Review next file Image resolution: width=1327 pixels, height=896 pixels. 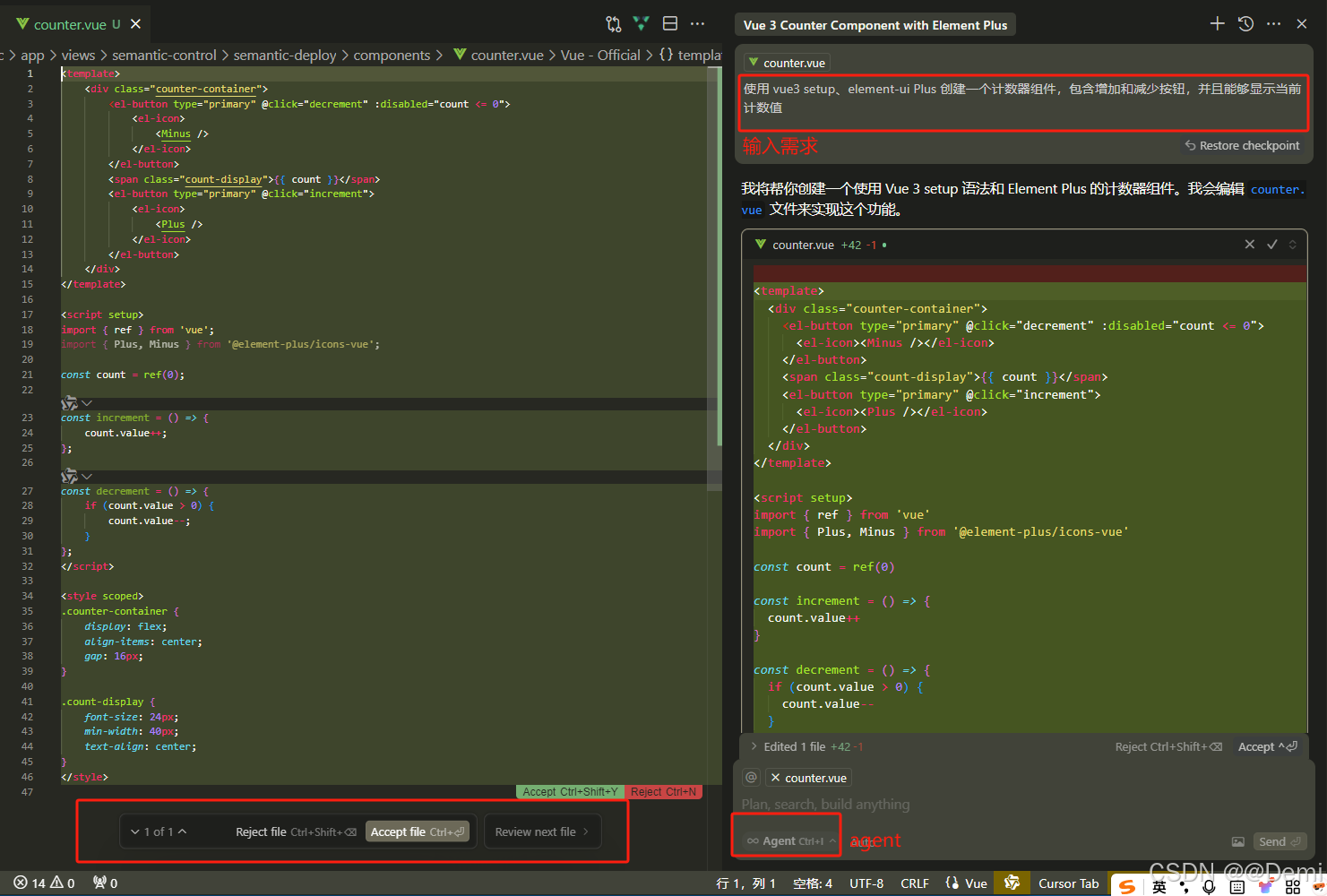point(542,831)
